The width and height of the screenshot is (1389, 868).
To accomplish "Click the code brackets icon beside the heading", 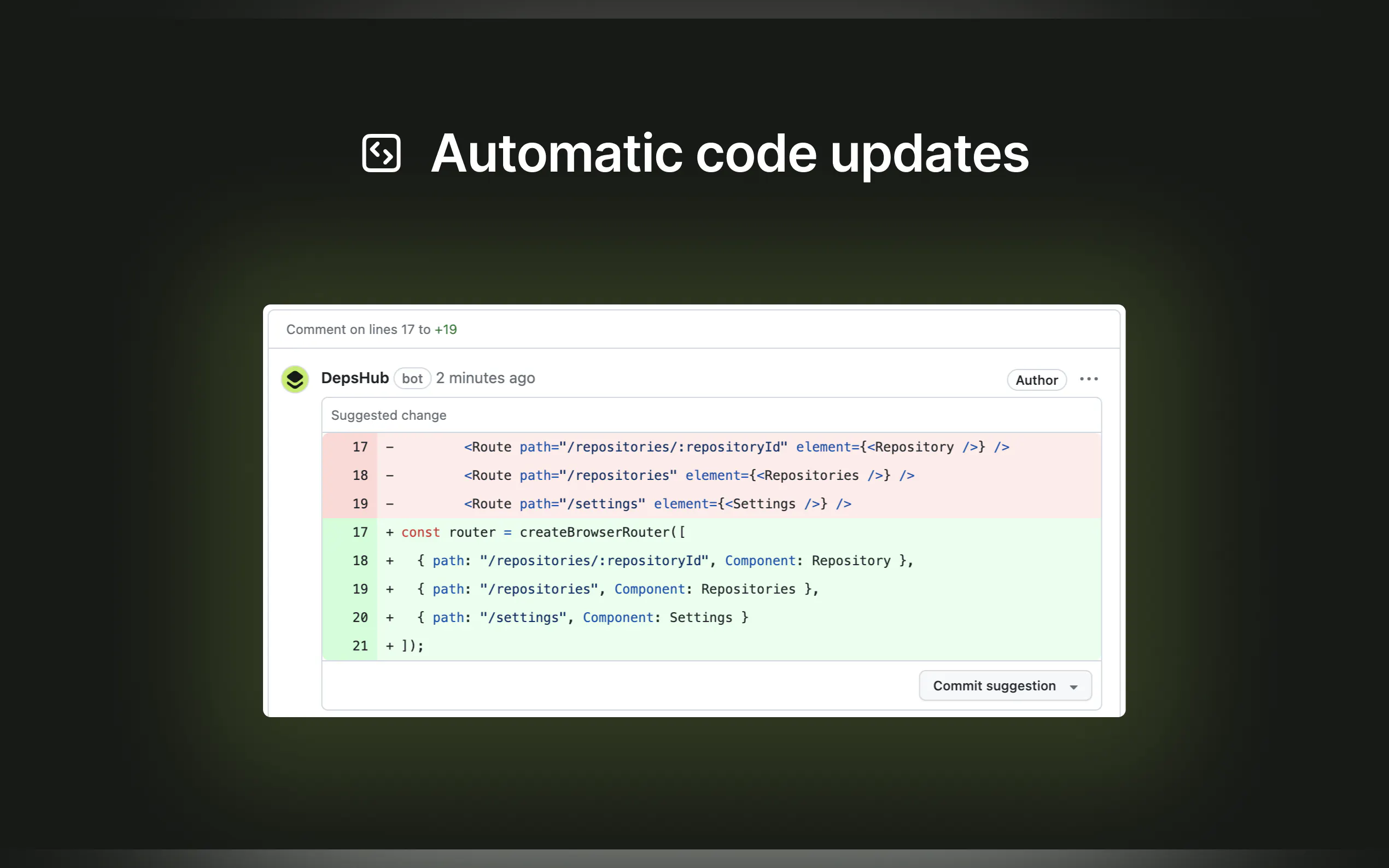I will tap(381, 153).
